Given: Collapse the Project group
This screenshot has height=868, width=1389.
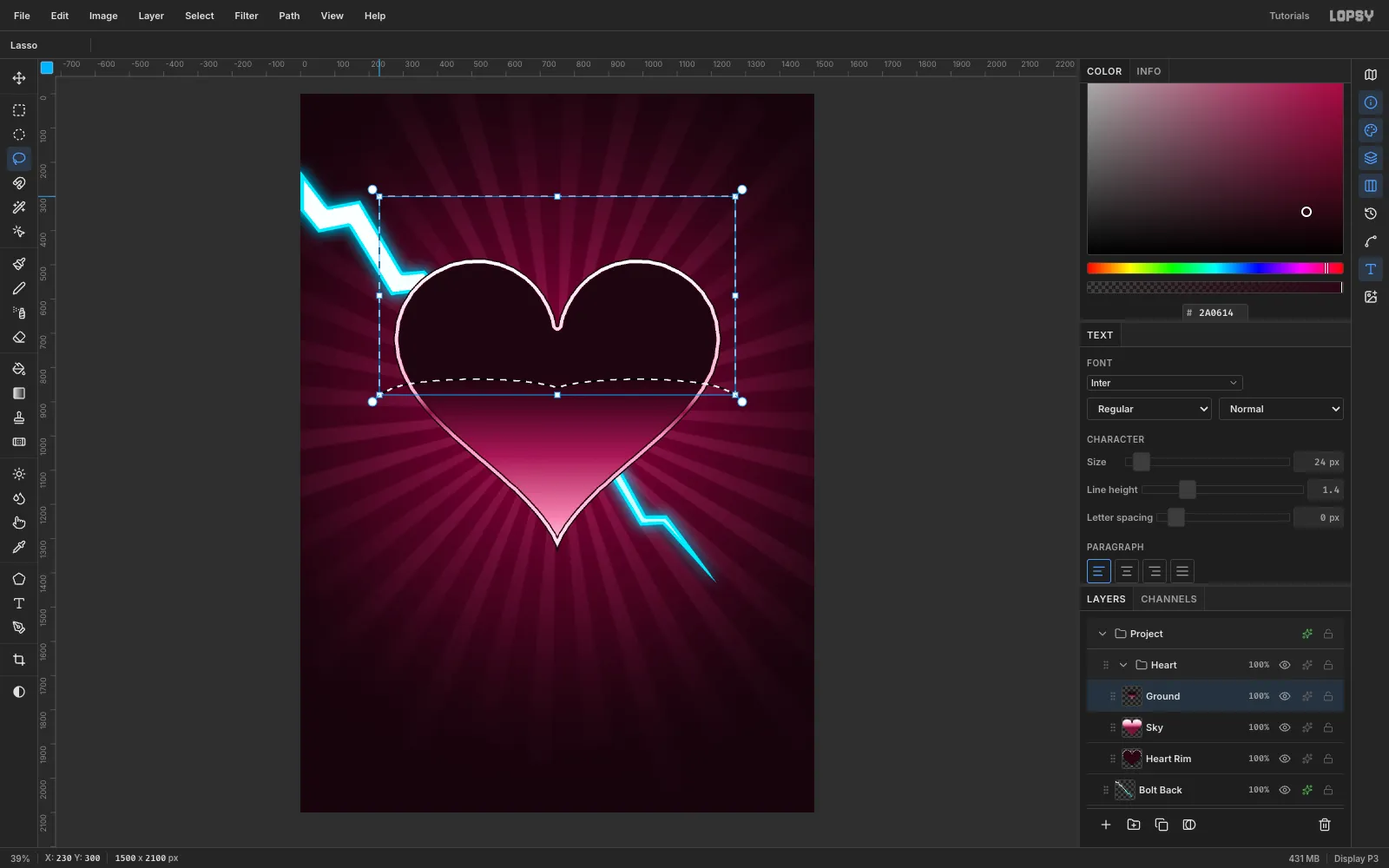Looking at the screenshot, I should 1103,634.
